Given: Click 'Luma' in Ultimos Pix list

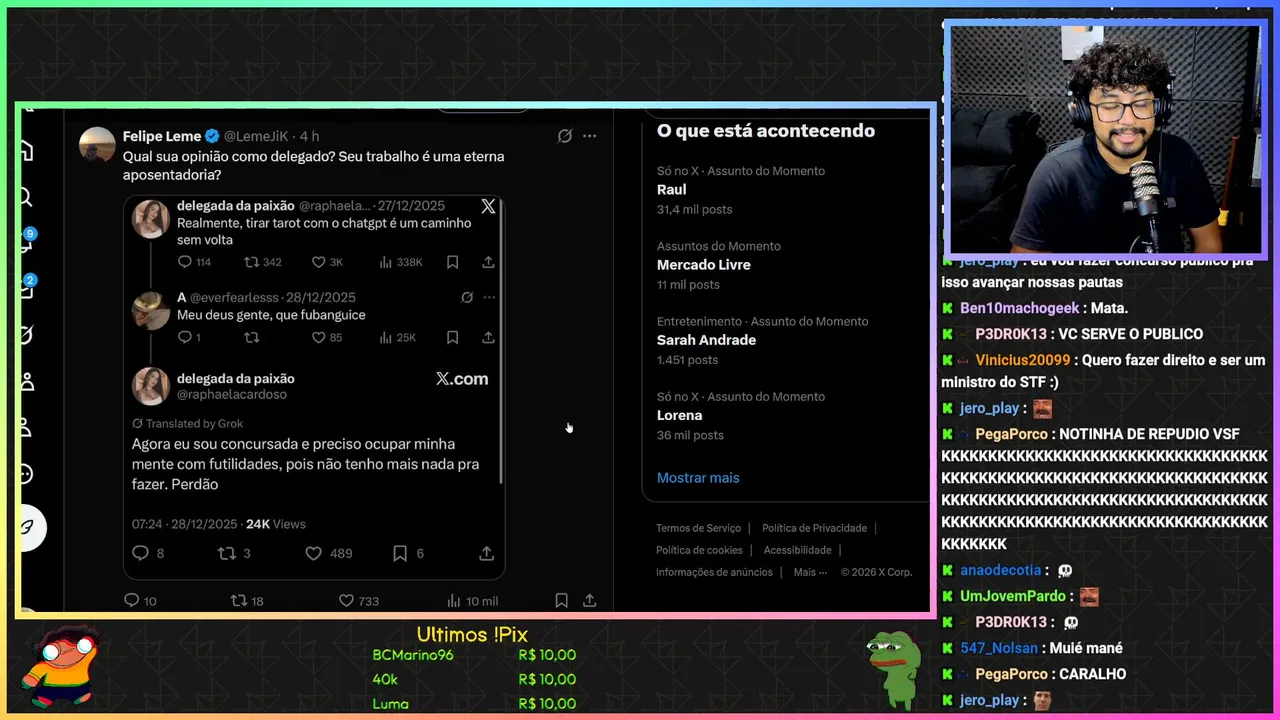Looking at the screenshot, I should 390,704.
